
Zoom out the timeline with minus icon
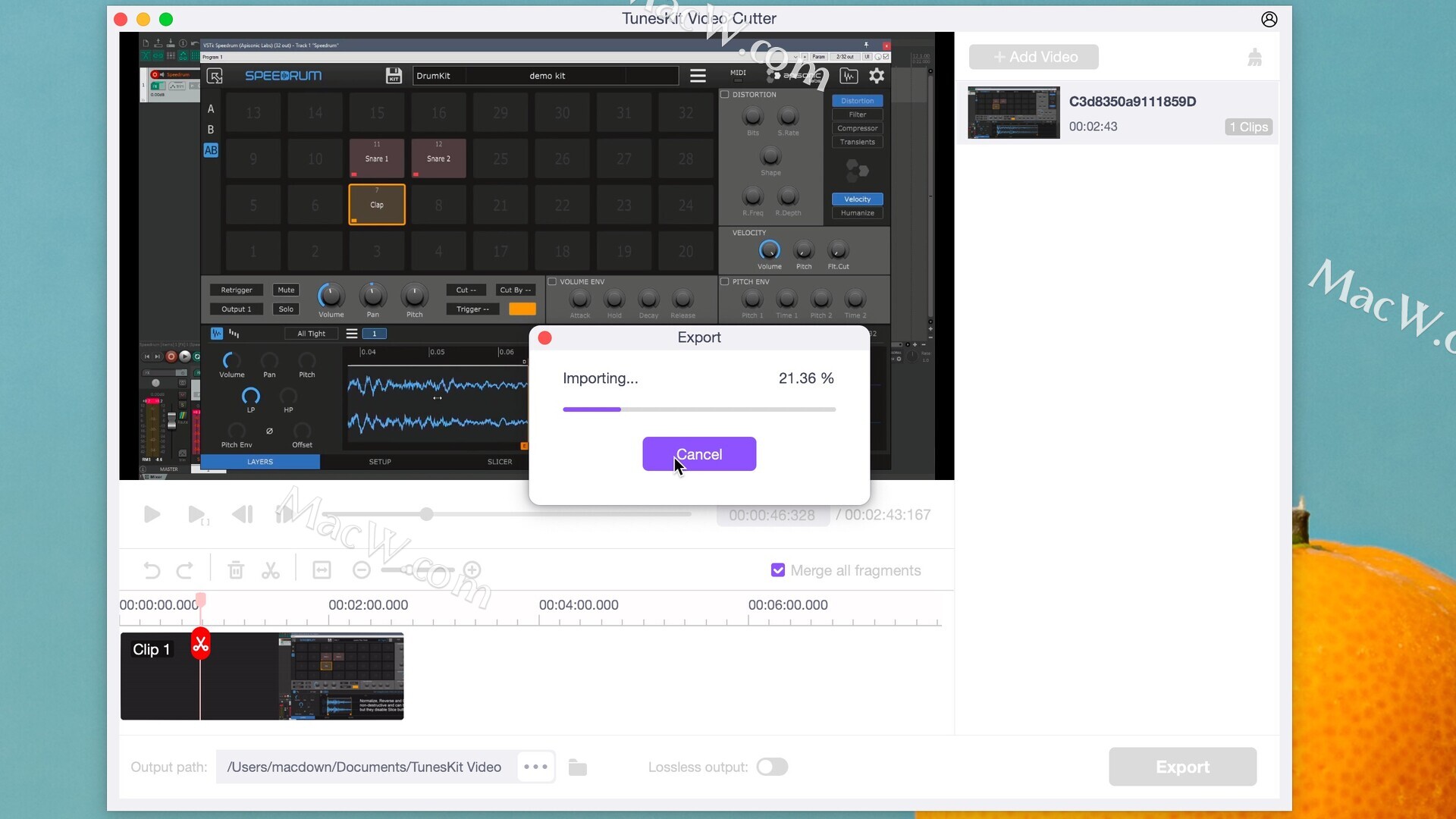coord(362,570)
